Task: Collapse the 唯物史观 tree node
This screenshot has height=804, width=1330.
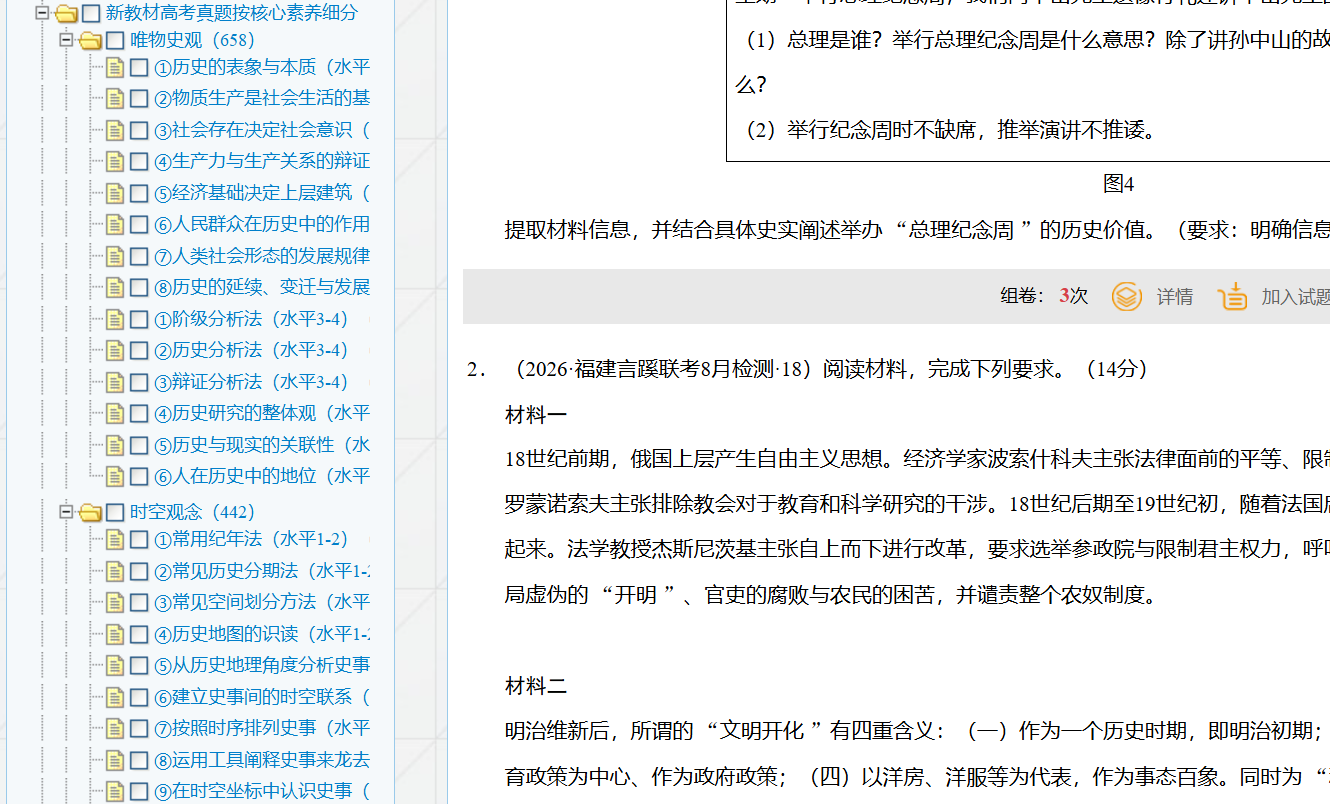Action: coord(66,40)
